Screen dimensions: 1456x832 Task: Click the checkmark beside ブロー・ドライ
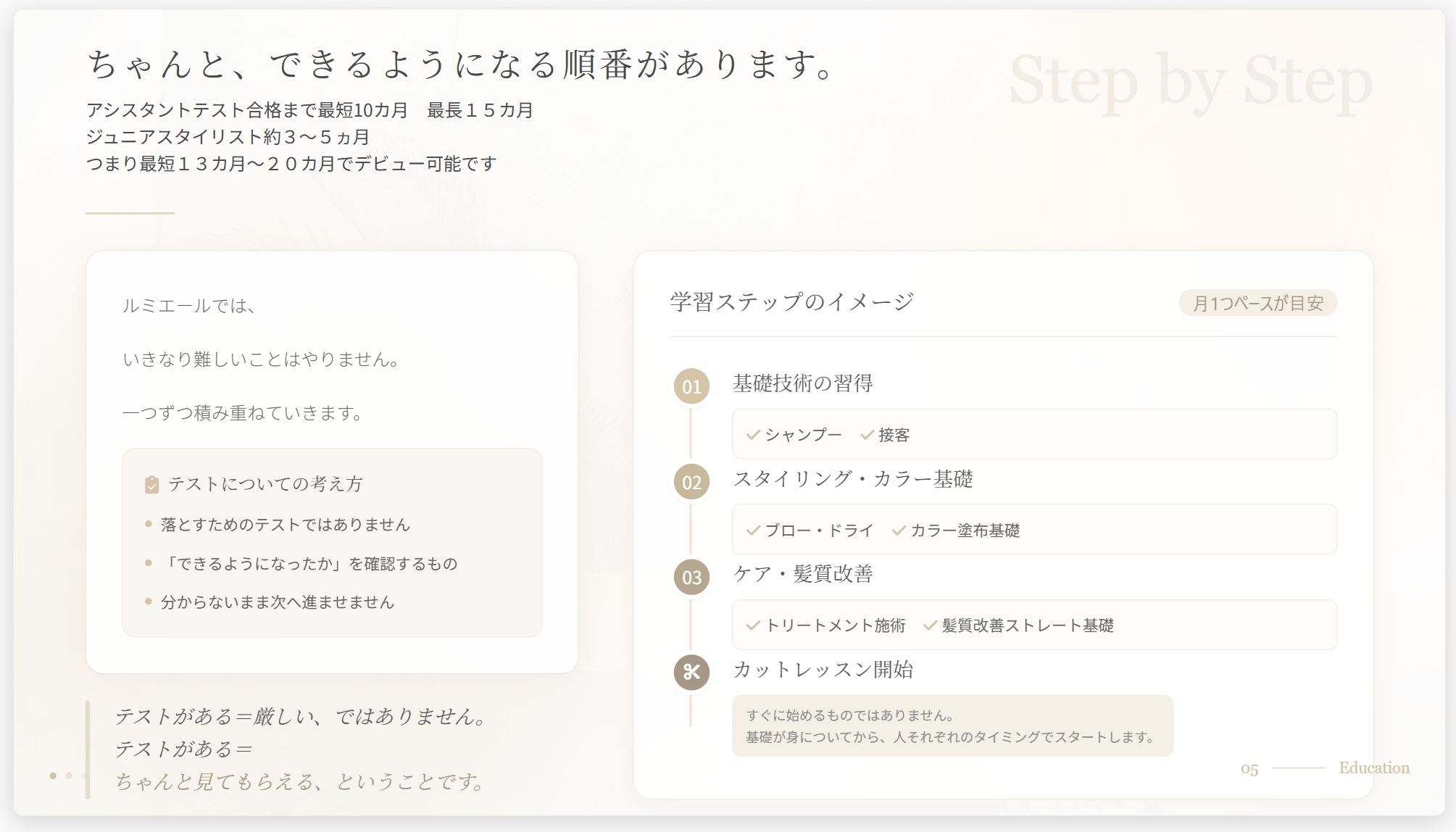coord(753,531)
